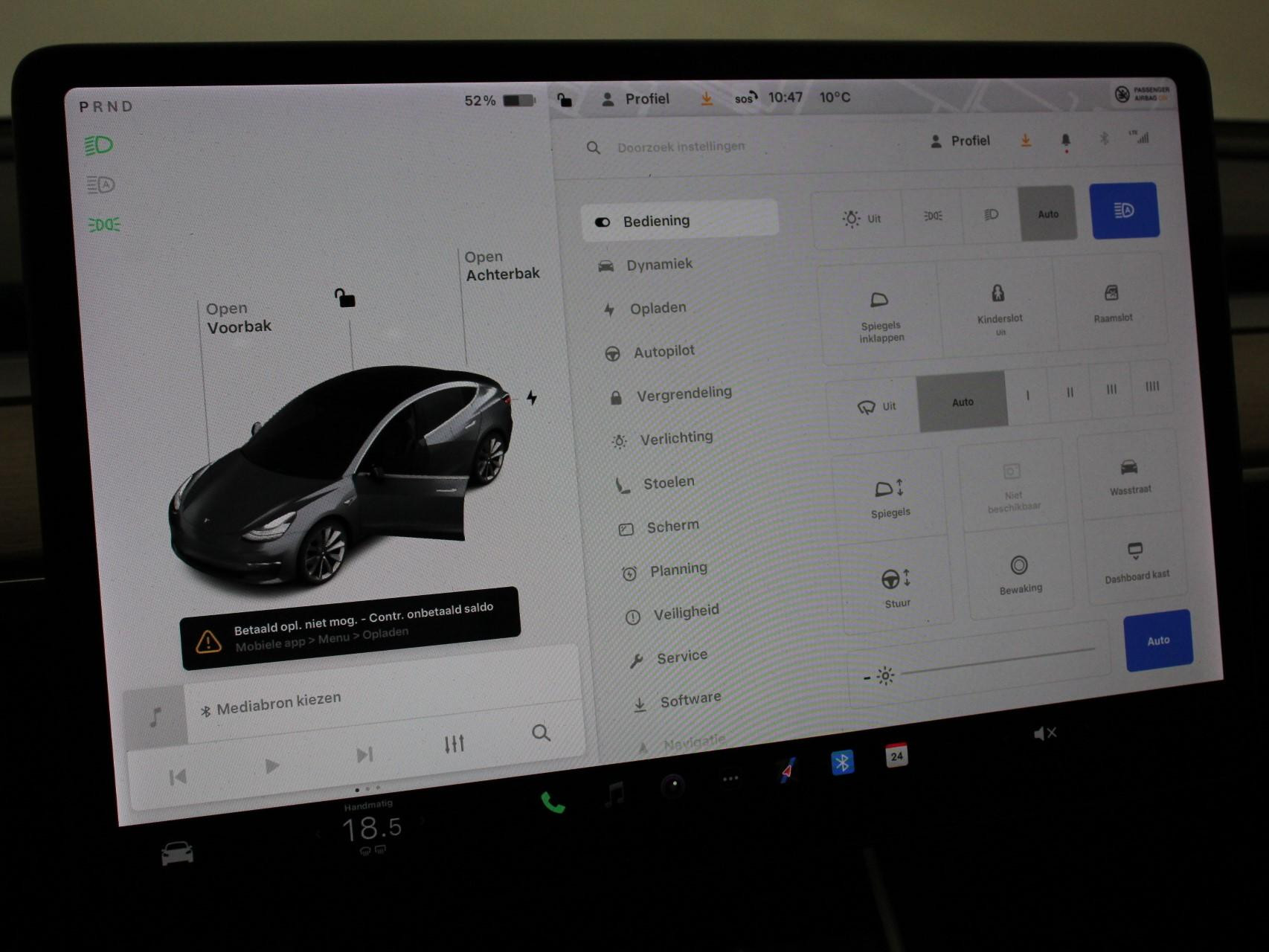Image resolution: width=1269 pixels, height=952 pixels.
Task: Fold mirrors with Spiegels inklappen
Action: [881, 315]
